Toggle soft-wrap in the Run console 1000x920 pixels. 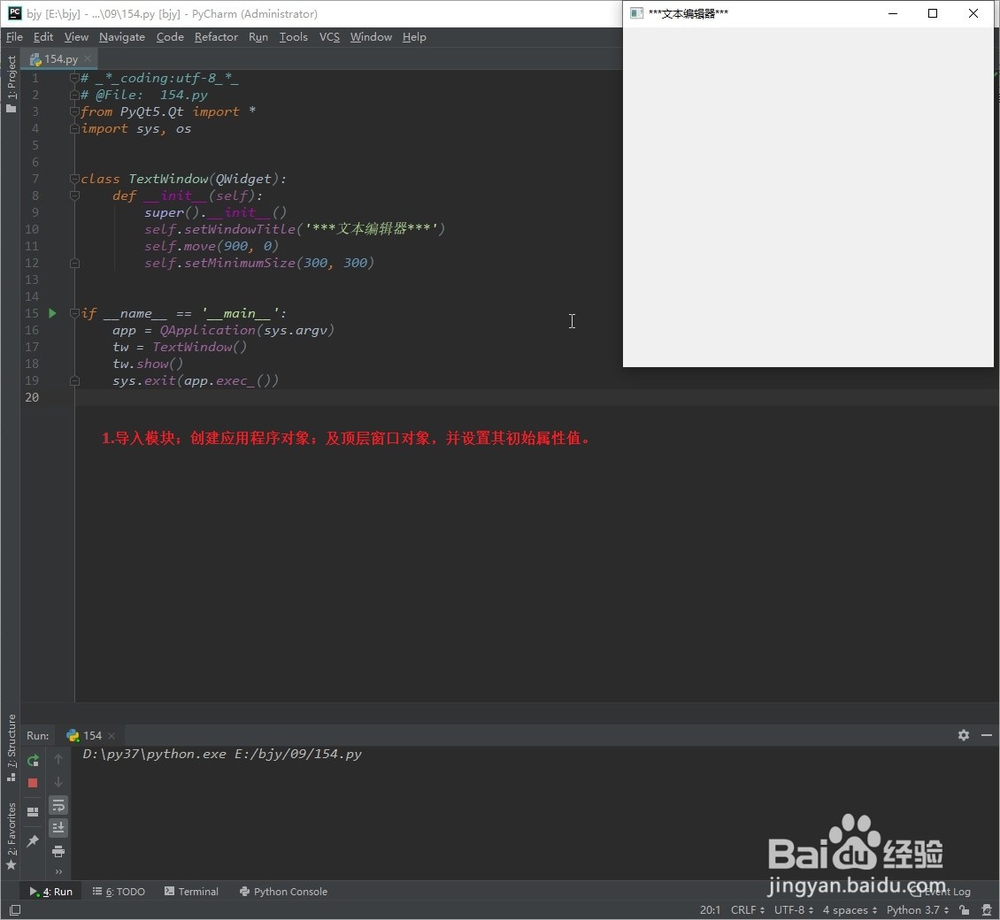click(x=58, y=805)
